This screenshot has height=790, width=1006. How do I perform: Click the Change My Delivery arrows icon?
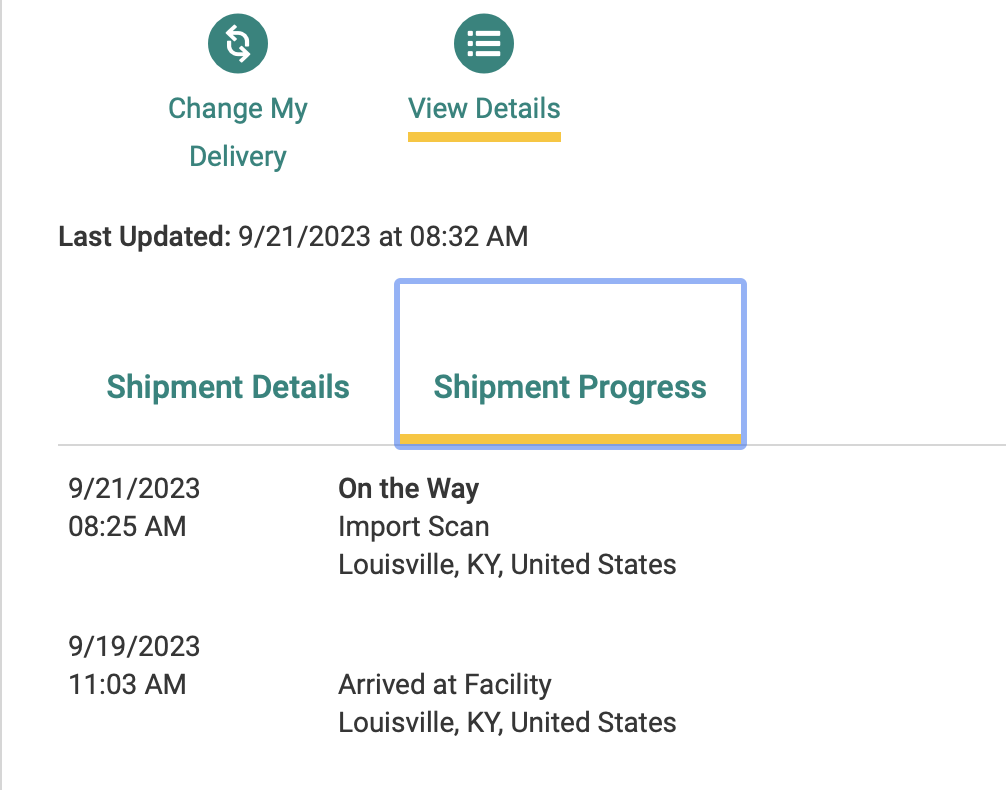pyautogui.click(x=238, y=44)
